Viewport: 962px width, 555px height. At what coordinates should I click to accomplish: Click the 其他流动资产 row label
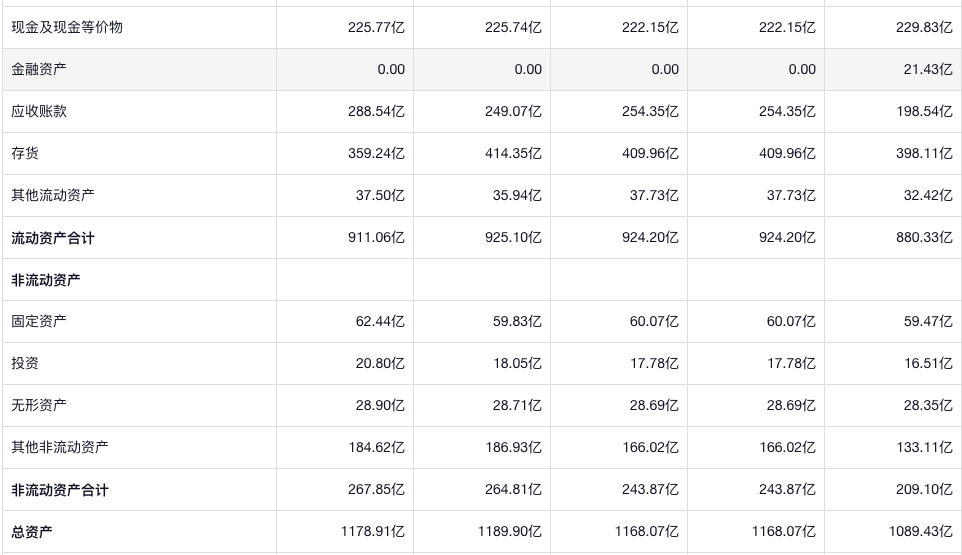[x=53, y=196]
